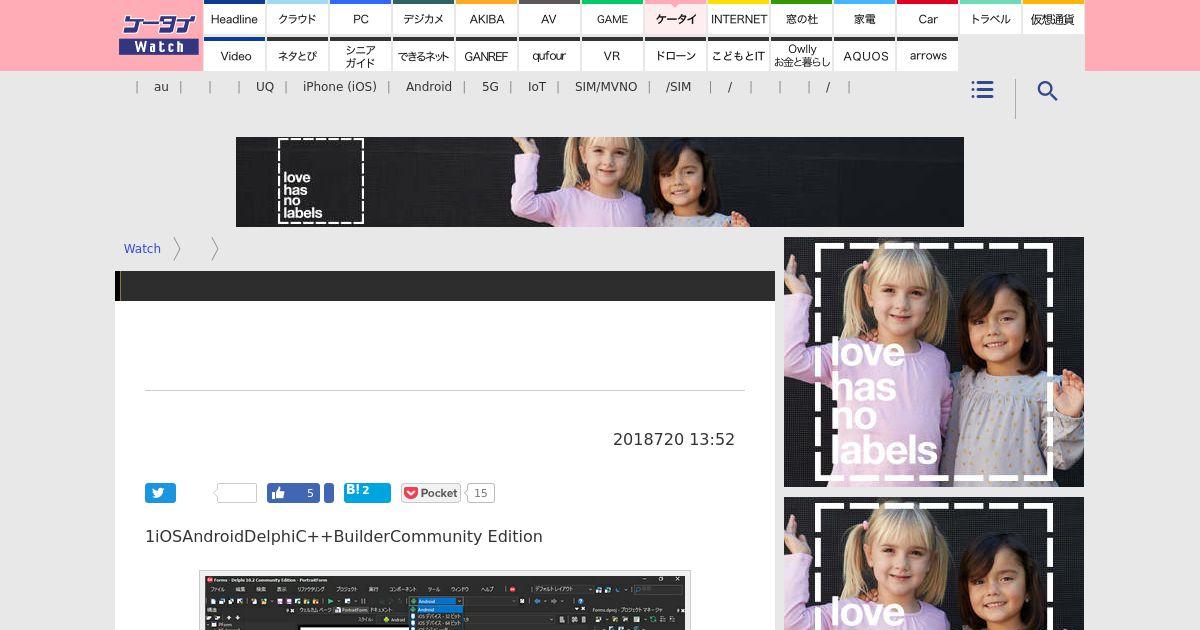Follow the /SIM category link
This screenshot has height=630, width=1200.
(678, 87)
